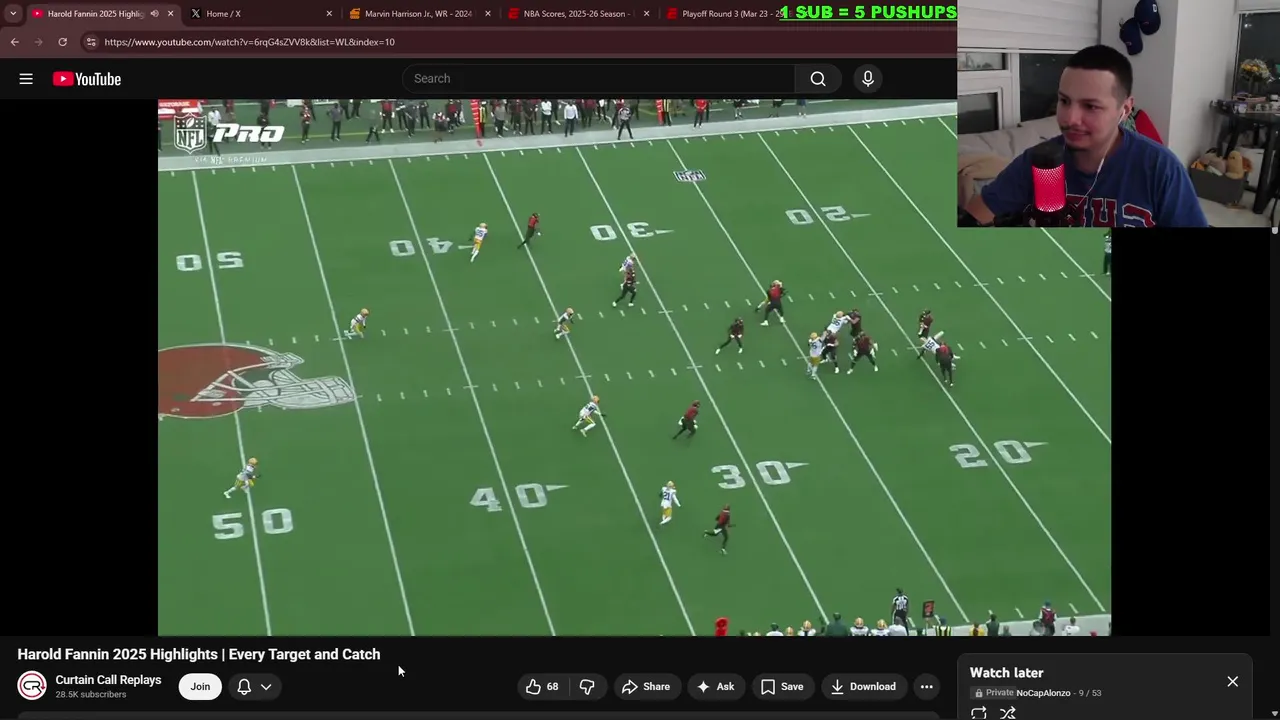1280x720 pixels.
Task: Toggle loop playlist in Watch later panel
Action: (979, 713)
